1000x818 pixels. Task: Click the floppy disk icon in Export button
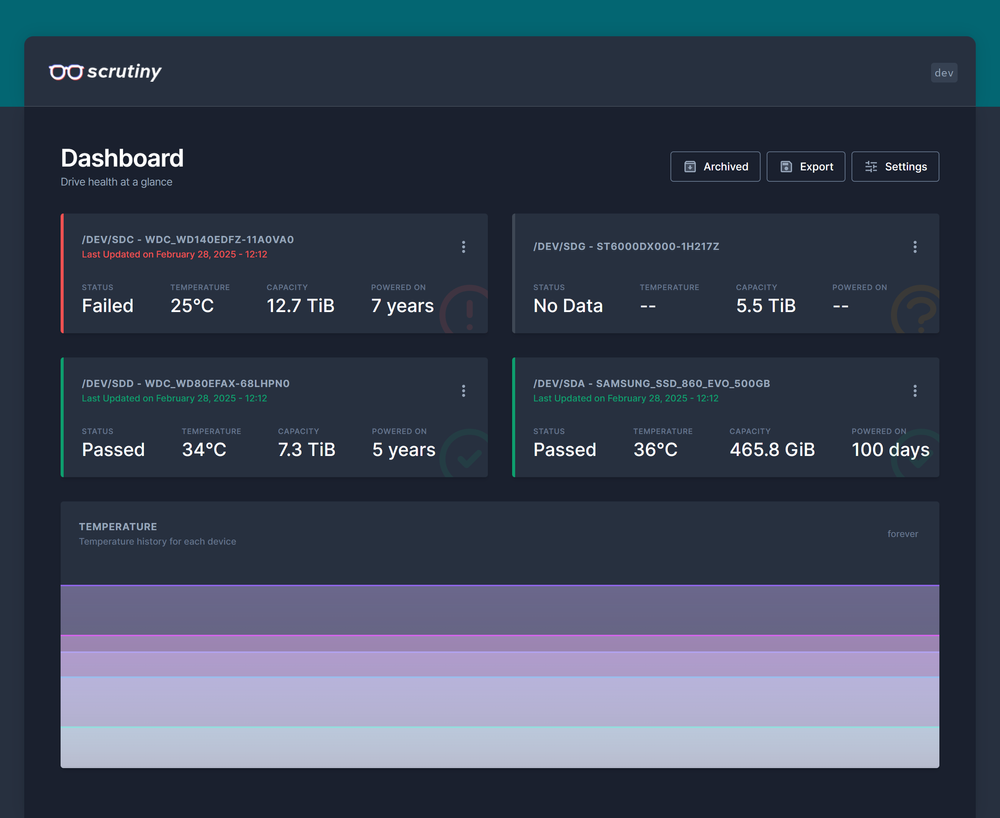point(786,167)
